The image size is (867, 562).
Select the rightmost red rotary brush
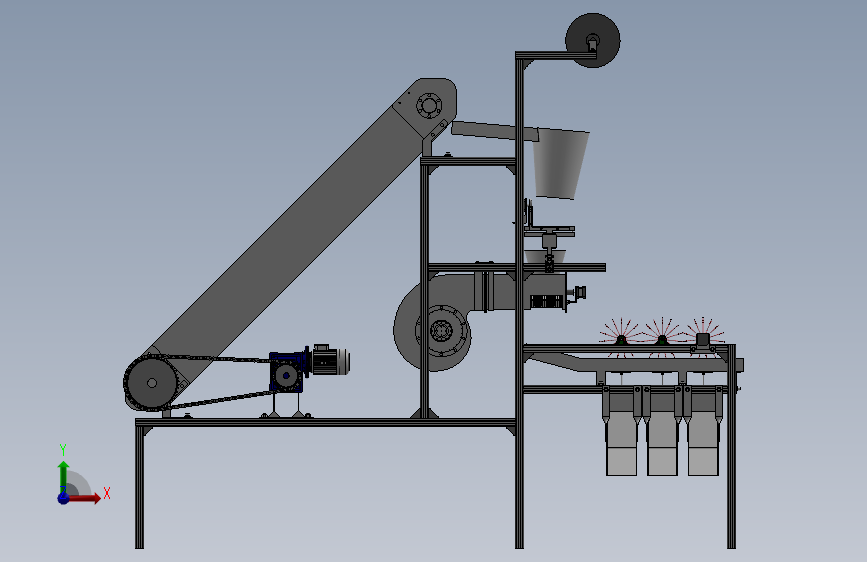point(703,336)
